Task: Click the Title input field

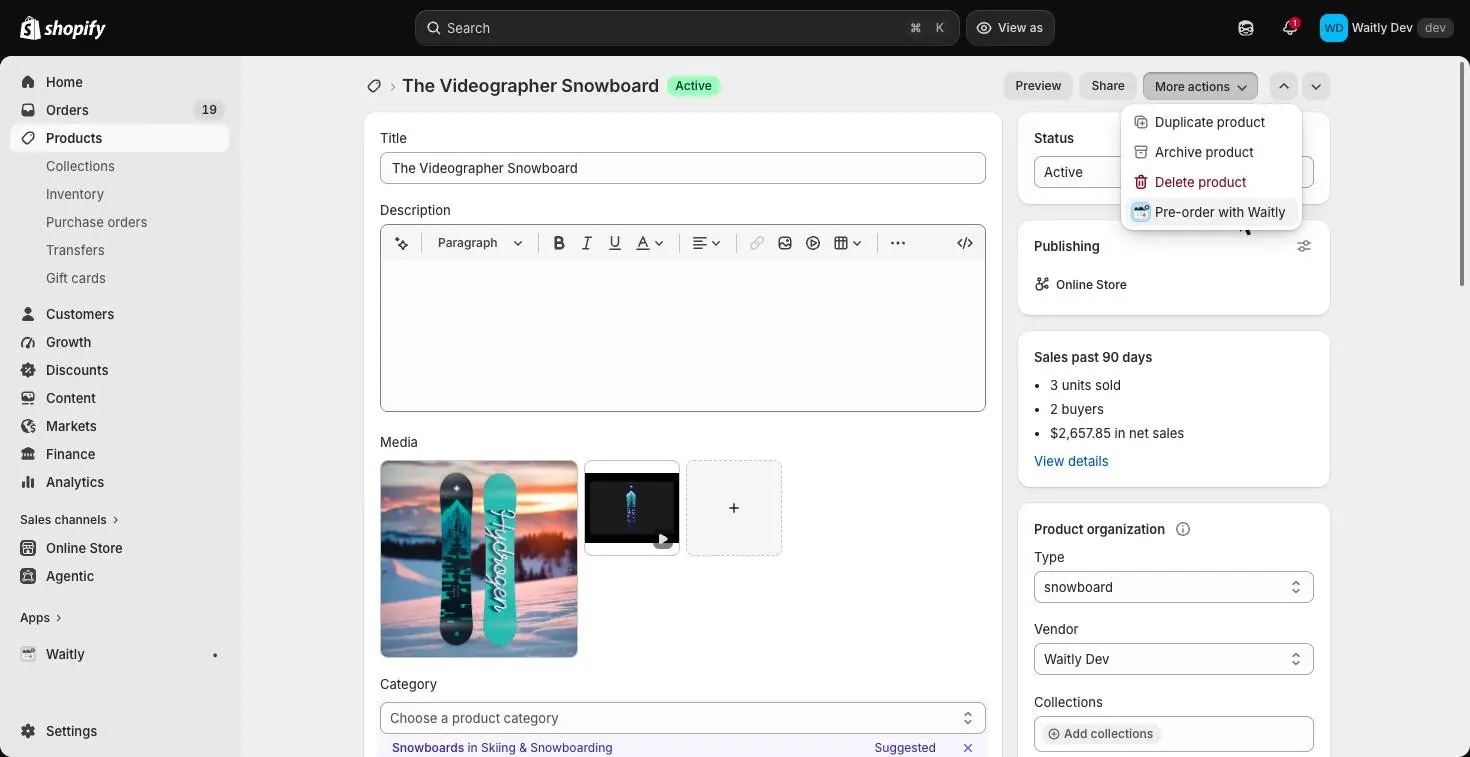Action: [x=682, y=168]
